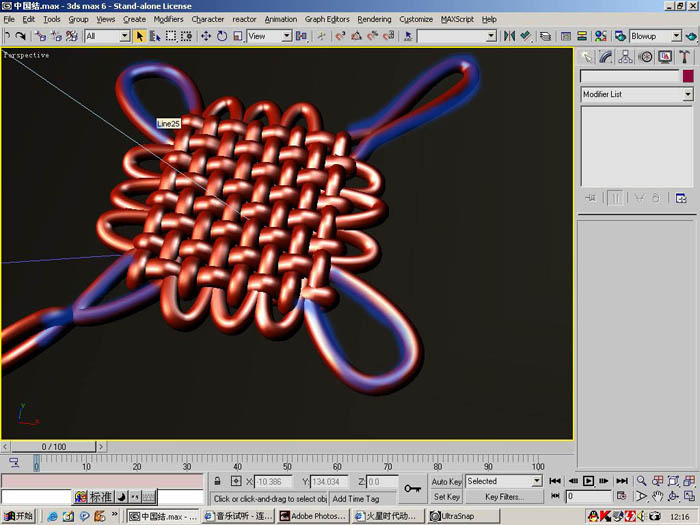Toggle the Percent Snap button
The width and height of the screenshot is (700, 525).
tap(372, 36)
